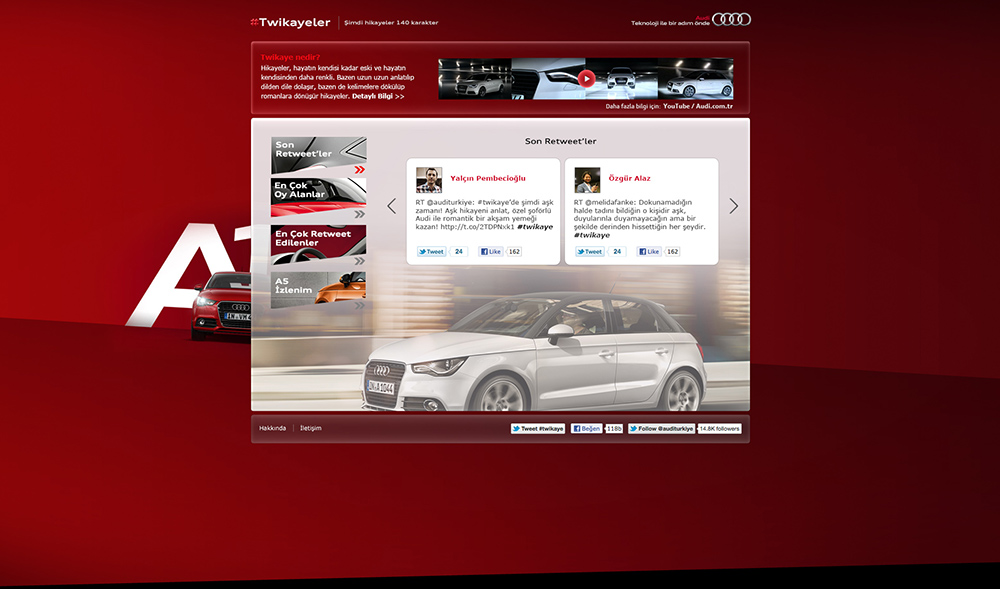Viewport: 1000px width, 589px height.
Task: Click the footer 118b like count
Action: 614,429
